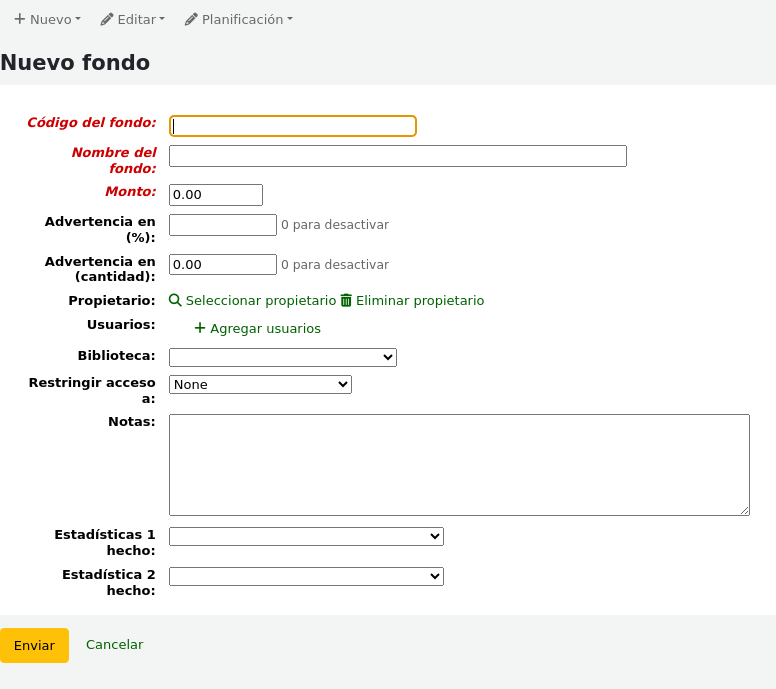Expand the Biblioteca dropdown
Viewport: 776px width, 689px height.
tap(282, 357)
